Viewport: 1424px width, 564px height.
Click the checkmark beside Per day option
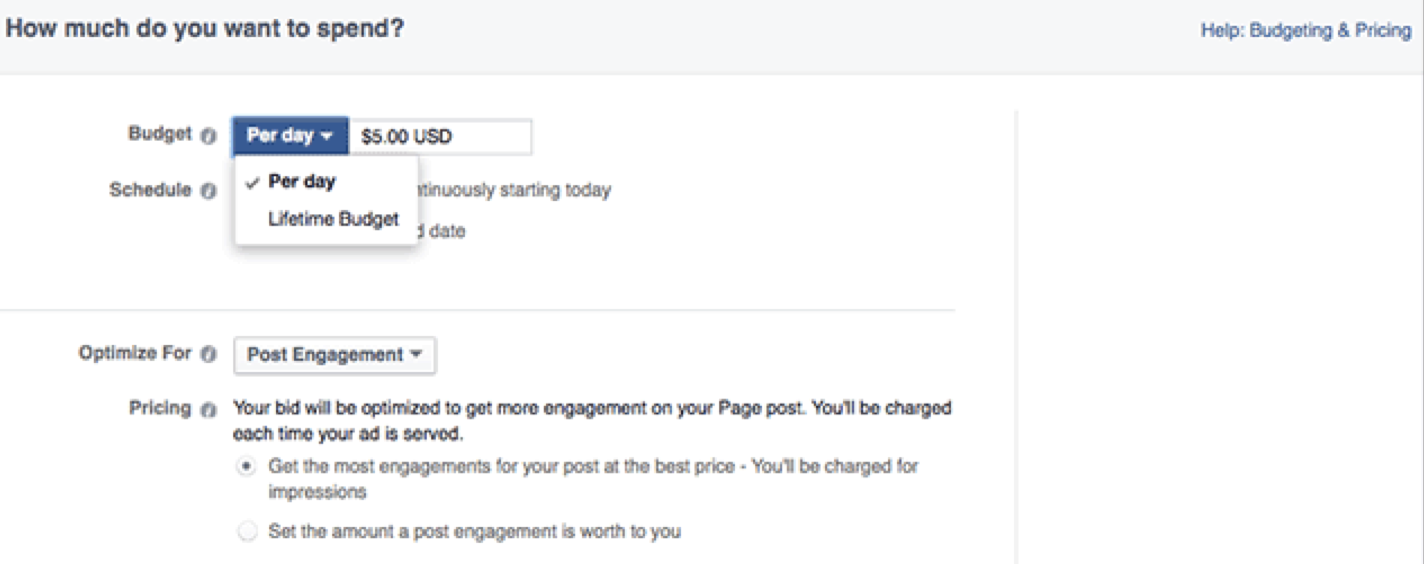pos(254,182)
